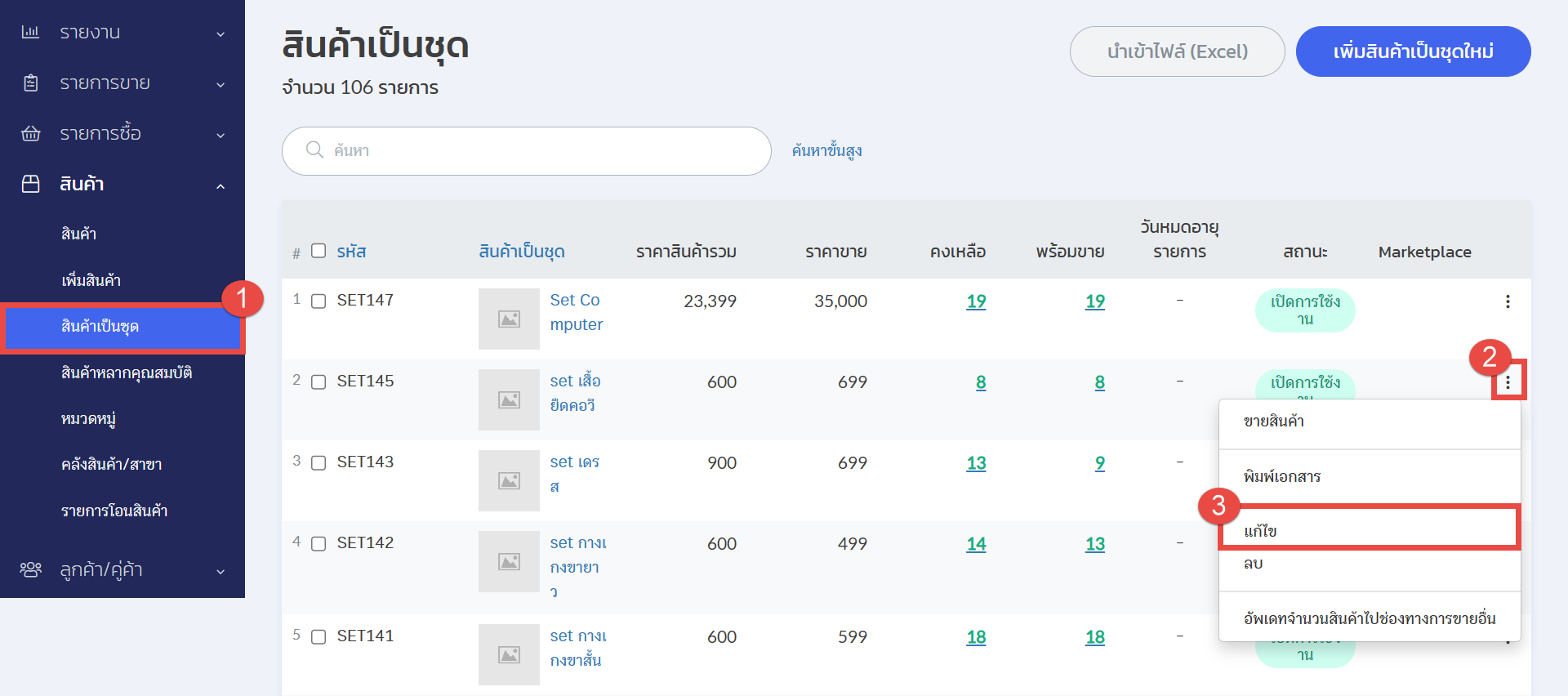1568x696 pixels.
Task: Check the SET142 row checkbox
Action: (x=318, y=544)
